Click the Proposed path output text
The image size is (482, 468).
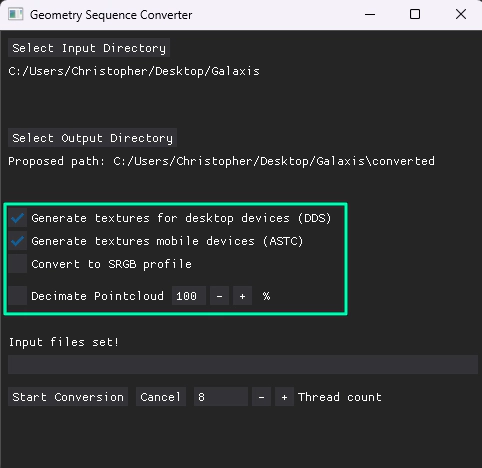221,161
